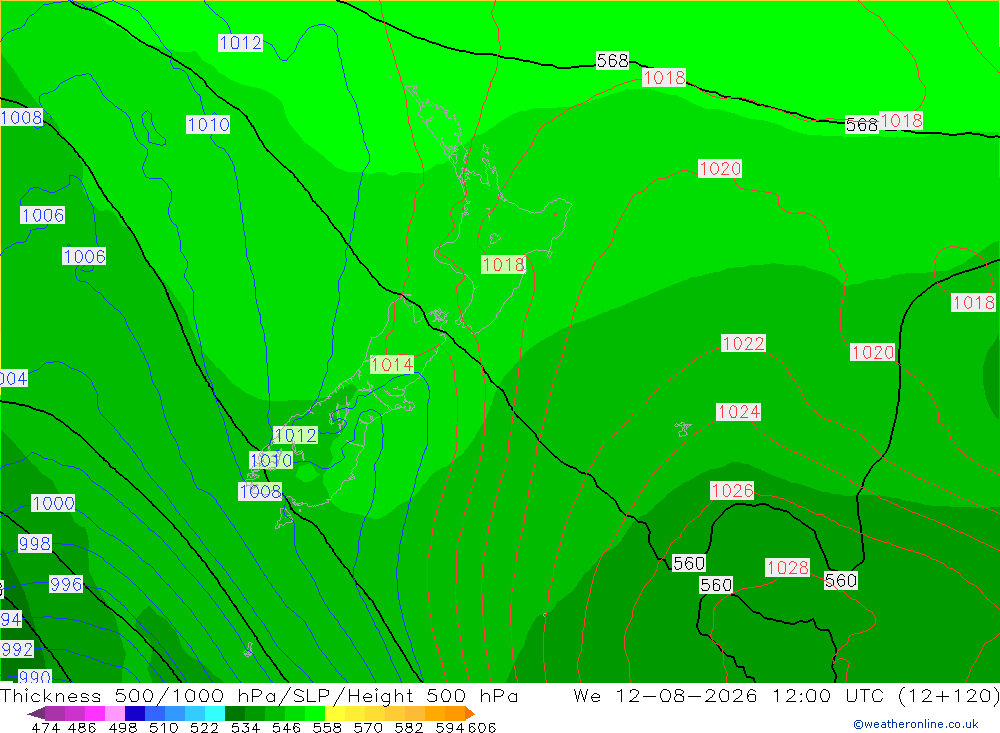Click the 1024 isobar label
This screenshot has height=733, width=1000.
click(x=739, y=411)
